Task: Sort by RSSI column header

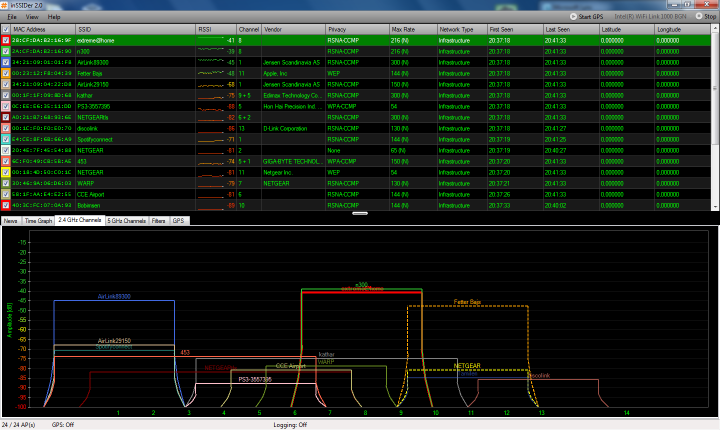Action: (x=216, y=29)
